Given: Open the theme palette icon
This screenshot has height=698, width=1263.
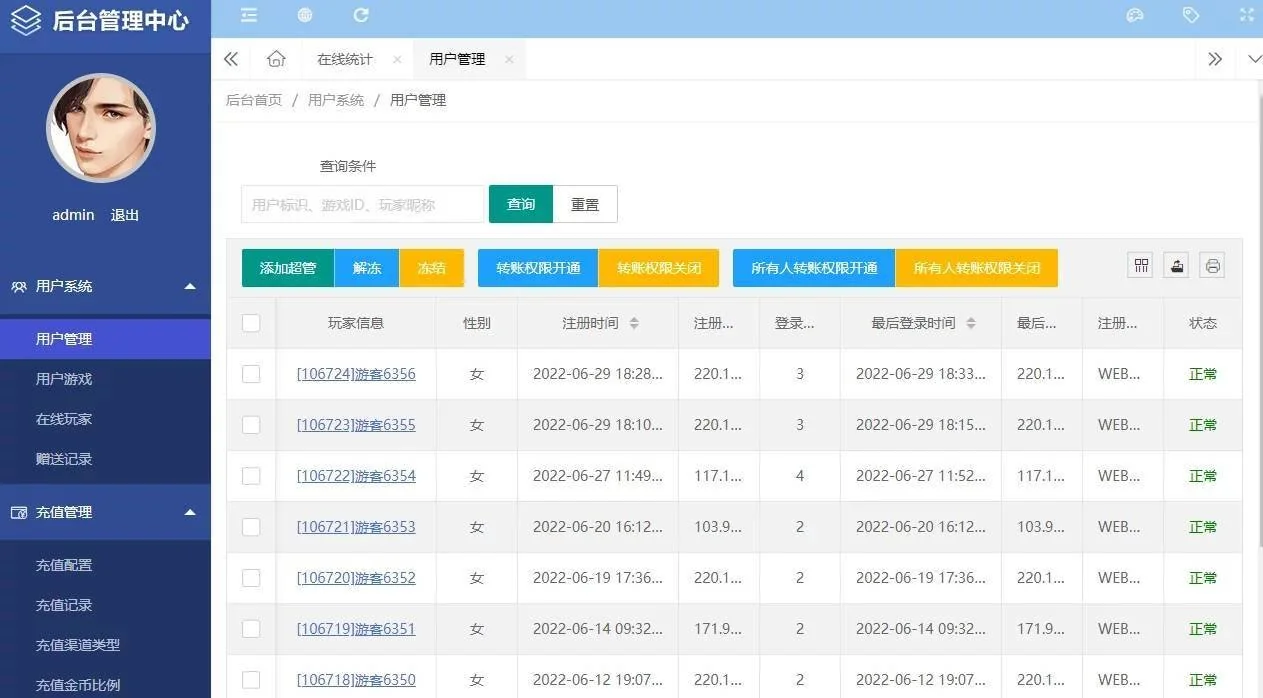Looking at the screenshot, I should click(x=1134, y=15).
